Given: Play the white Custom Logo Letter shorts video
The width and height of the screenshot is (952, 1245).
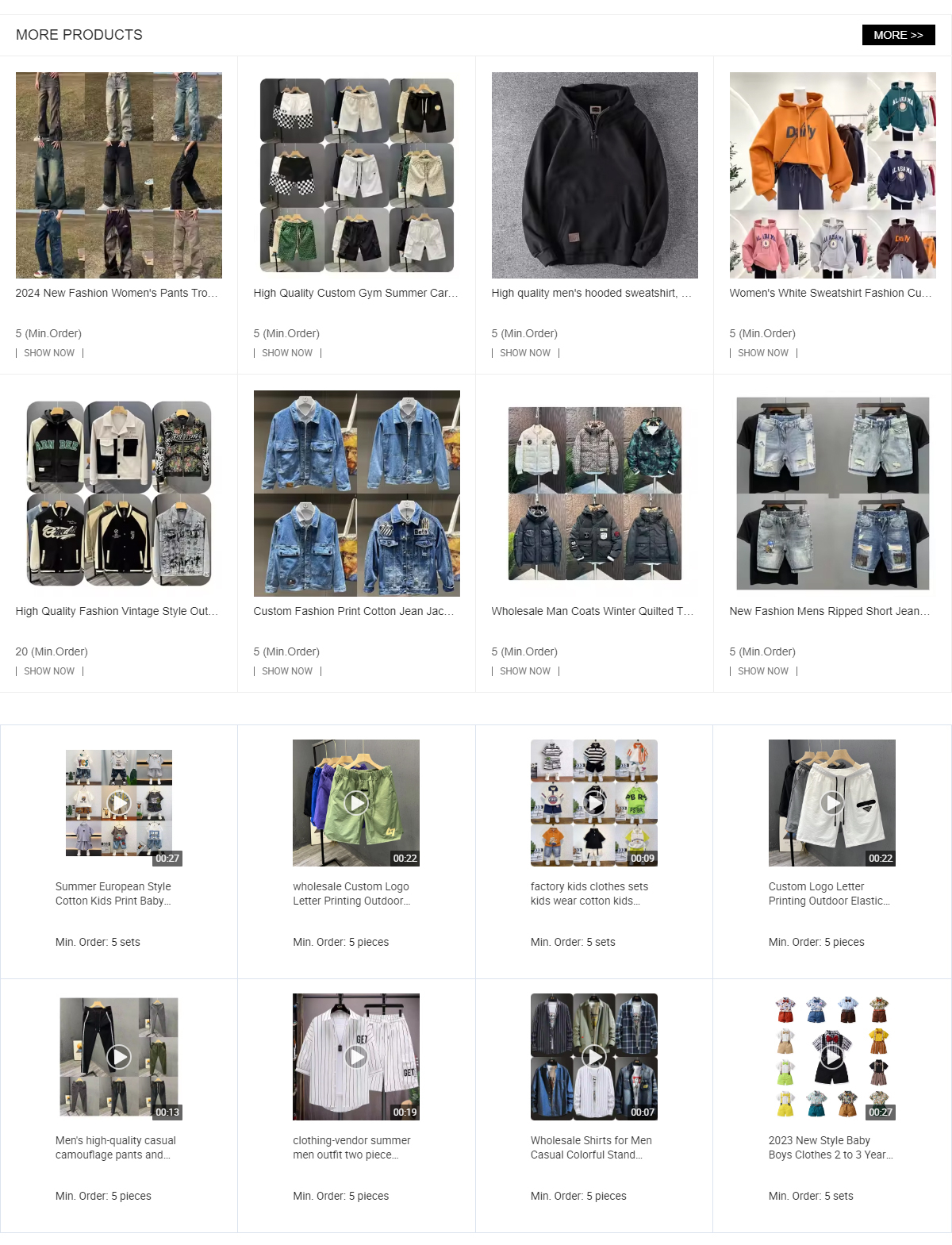Looking at the screenshot, I should [x=832, y=803].
